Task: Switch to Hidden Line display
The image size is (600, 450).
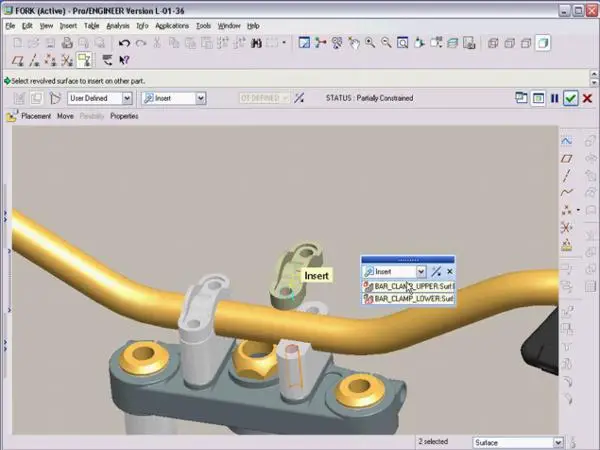Action: pyautogui.click(x=509, y=43)
